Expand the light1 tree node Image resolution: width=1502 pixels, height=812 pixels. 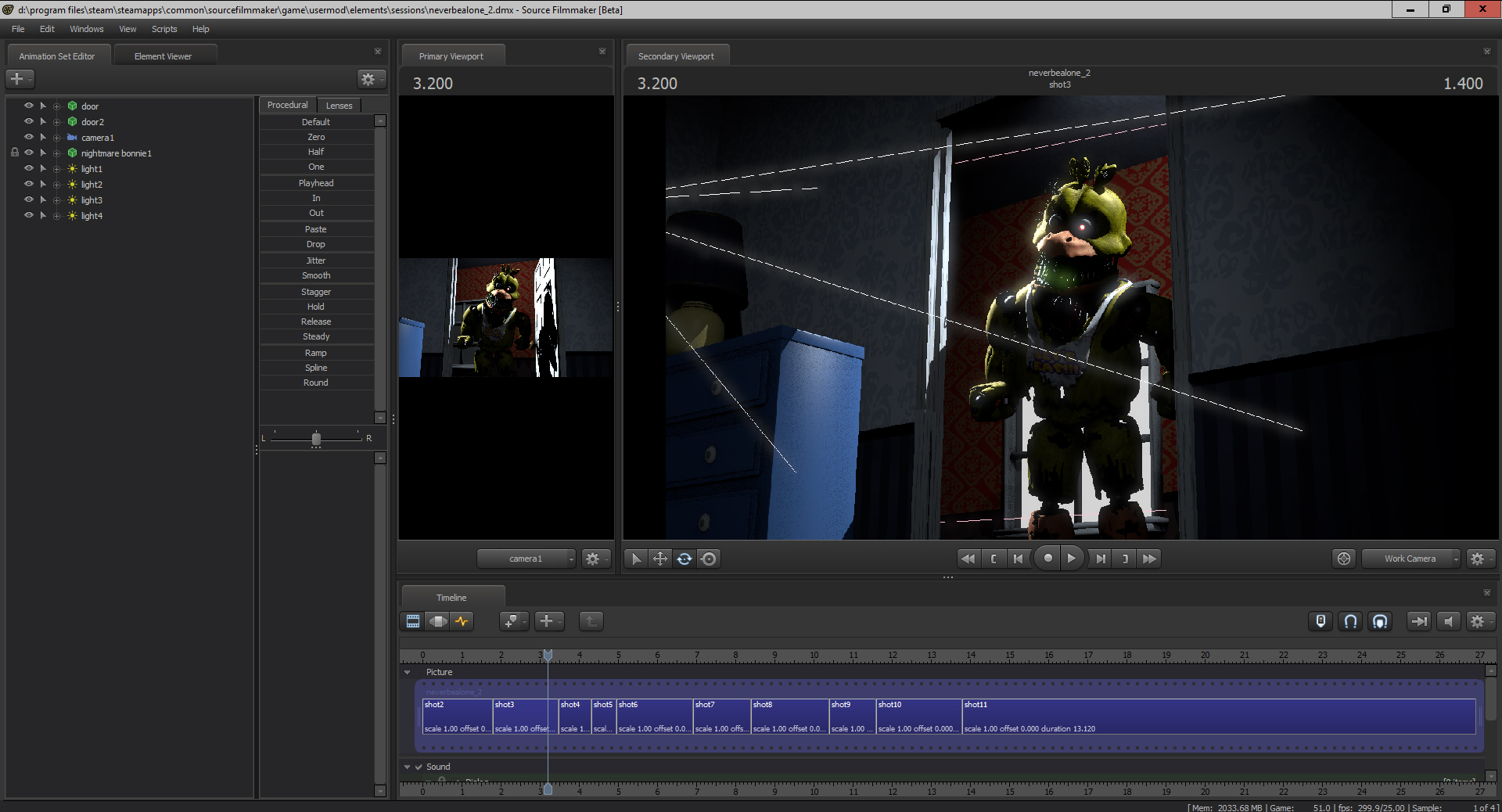tap(56, 169)
